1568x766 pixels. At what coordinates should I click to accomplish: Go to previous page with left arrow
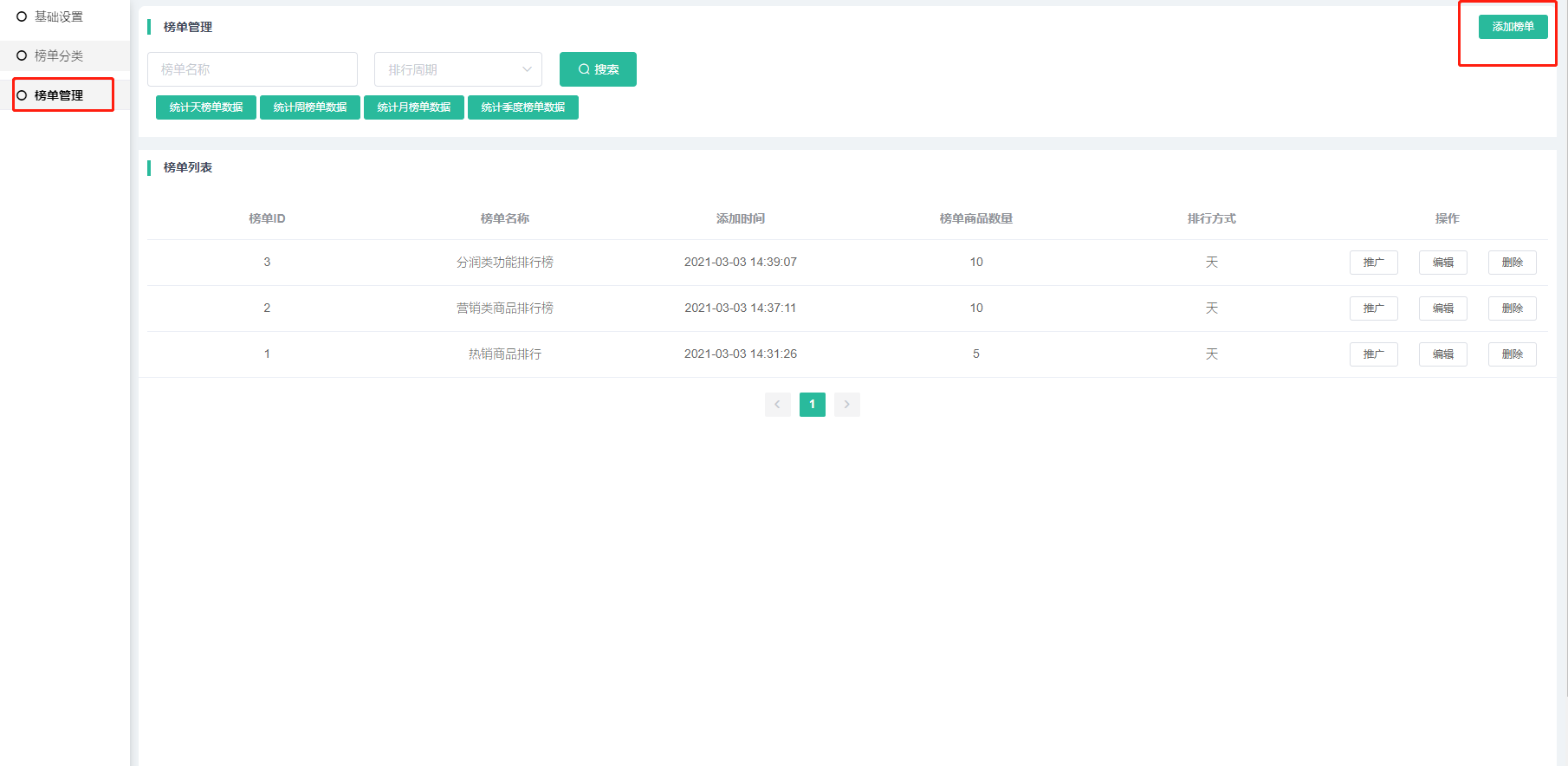pyautogui.click(x=778, y=405)
